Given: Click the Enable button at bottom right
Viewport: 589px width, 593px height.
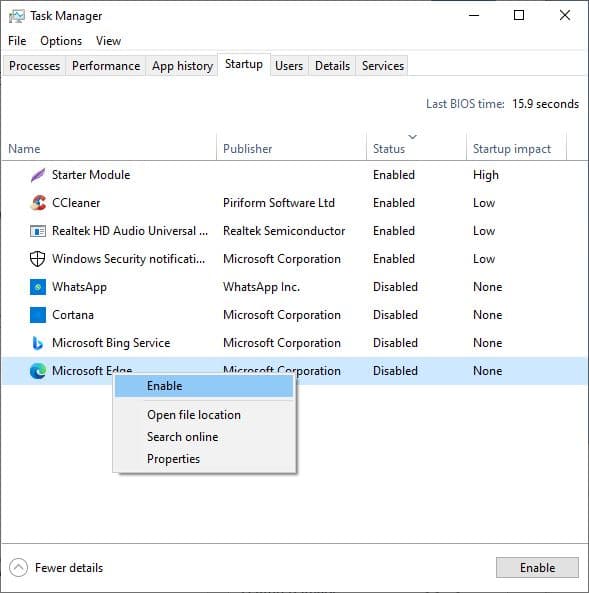Looking at the screenshot, I should 537,568.
